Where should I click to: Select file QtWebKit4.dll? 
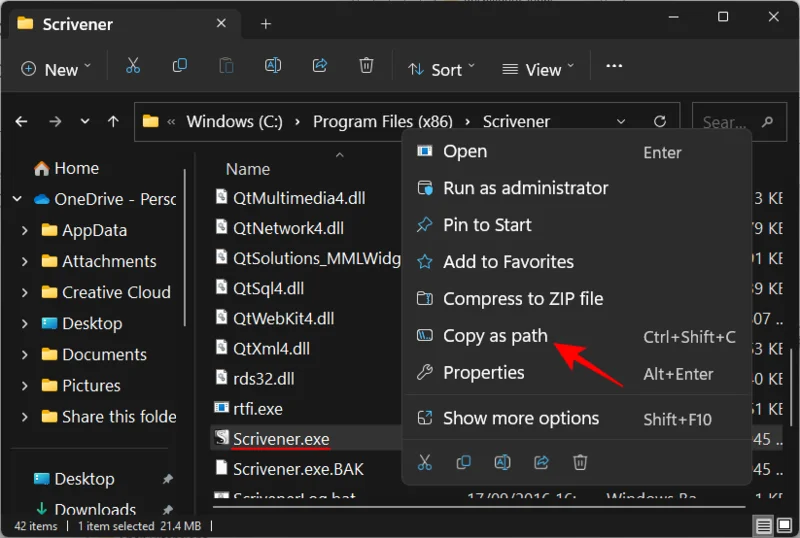point(284,319)
